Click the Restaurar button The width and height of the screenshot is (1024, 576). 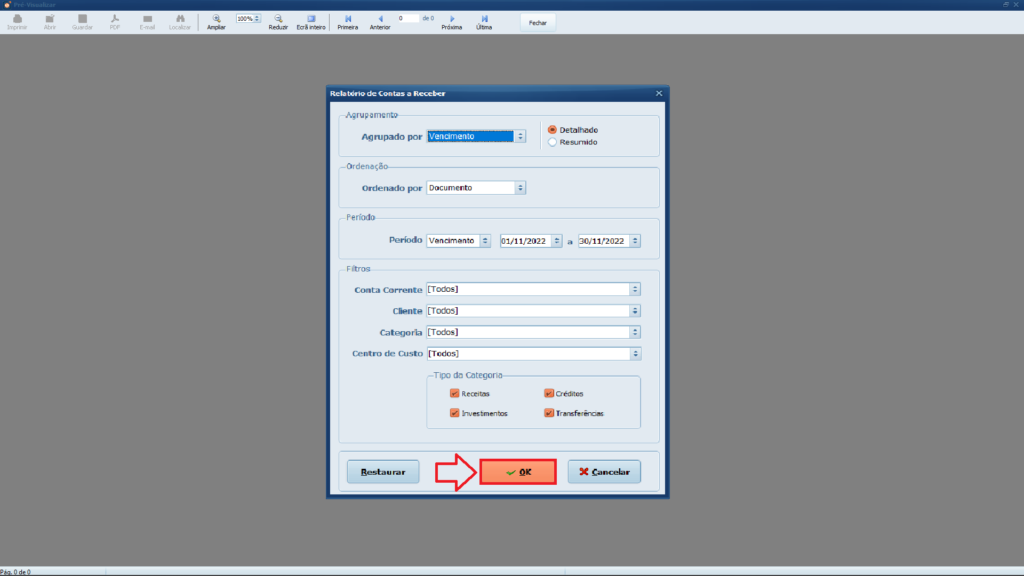tap(383, 472)
